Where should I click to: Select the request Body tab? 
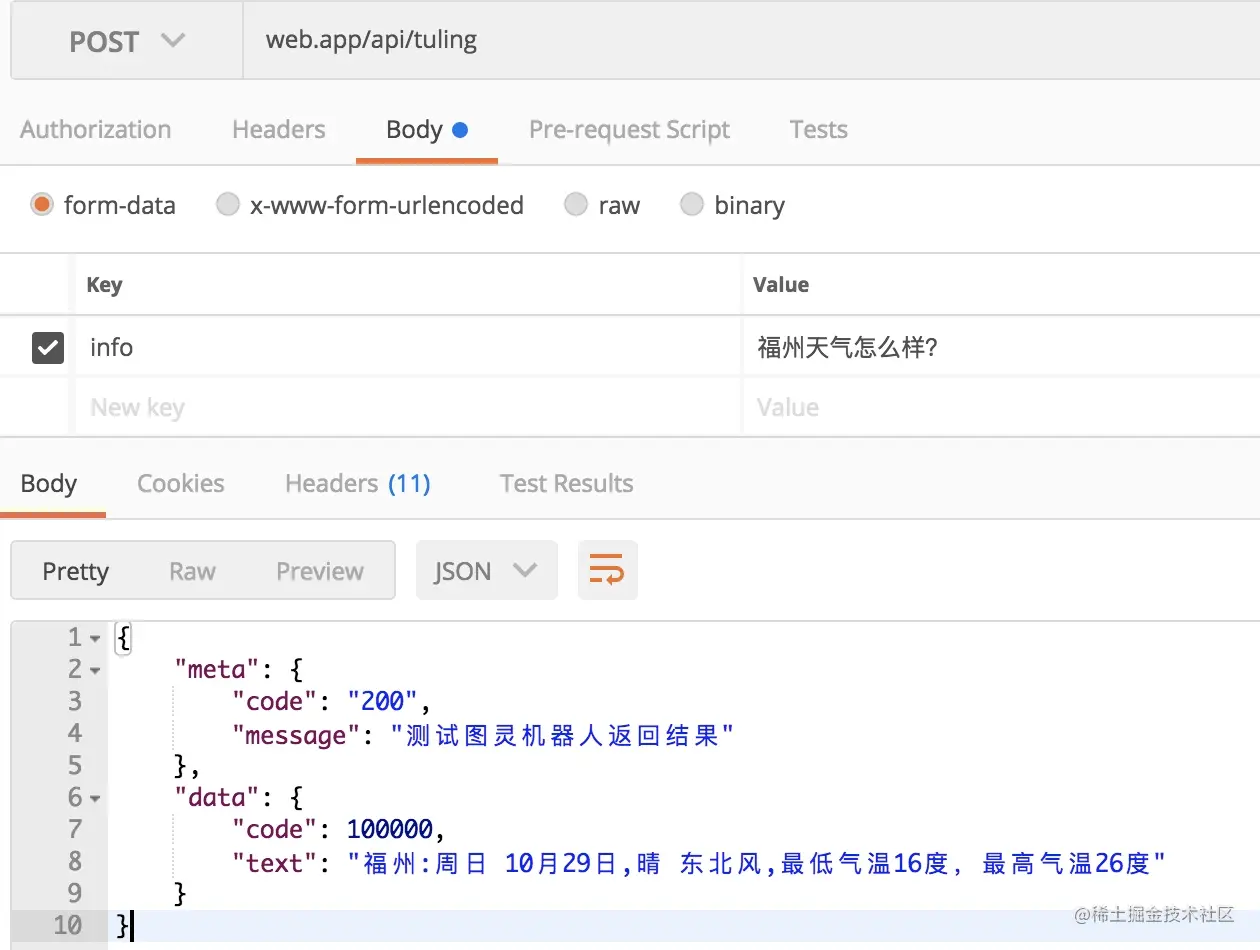(427, 130)
